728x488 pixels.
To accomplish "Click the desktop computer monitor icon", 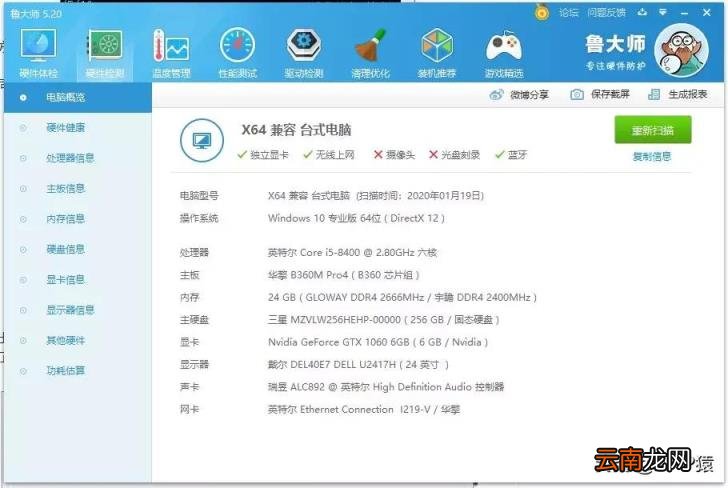I will click(202, 140).
